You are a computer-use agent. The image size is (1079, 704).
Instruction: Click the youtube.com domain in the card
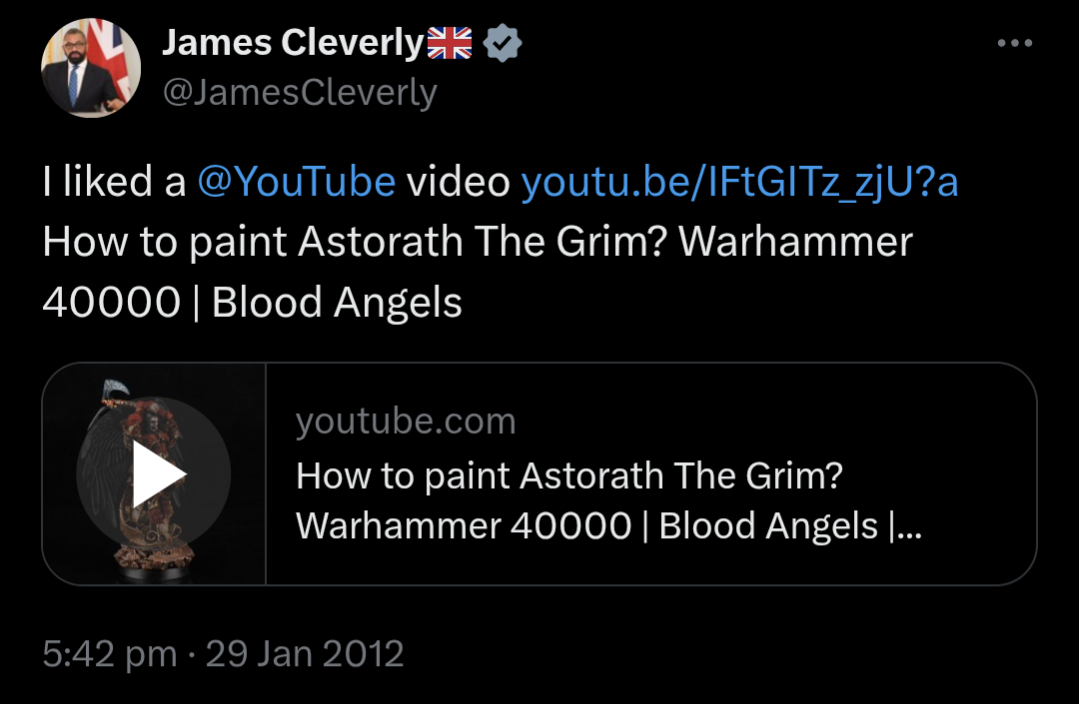tap(405, 420)
